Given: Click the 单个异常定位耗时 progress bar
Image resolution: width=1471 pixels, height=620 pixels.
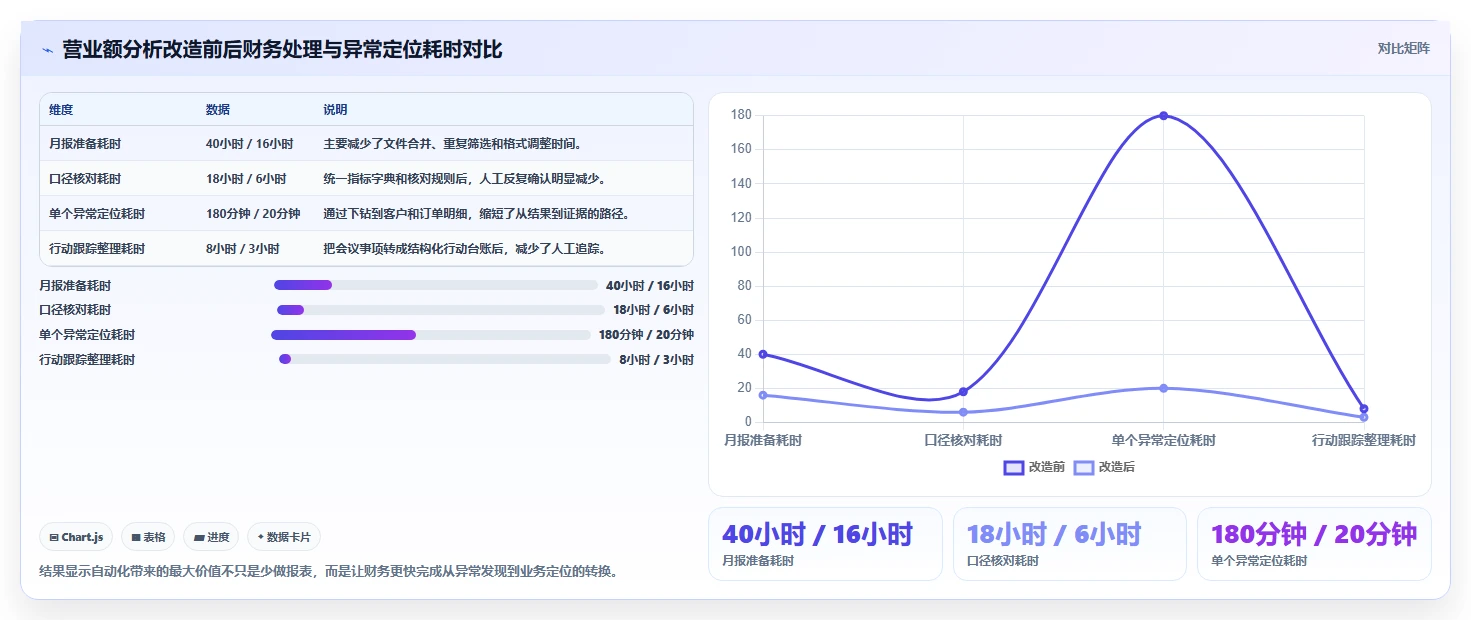Looking at the screenshot, I should pyautogui.click(x=431, y=335).
